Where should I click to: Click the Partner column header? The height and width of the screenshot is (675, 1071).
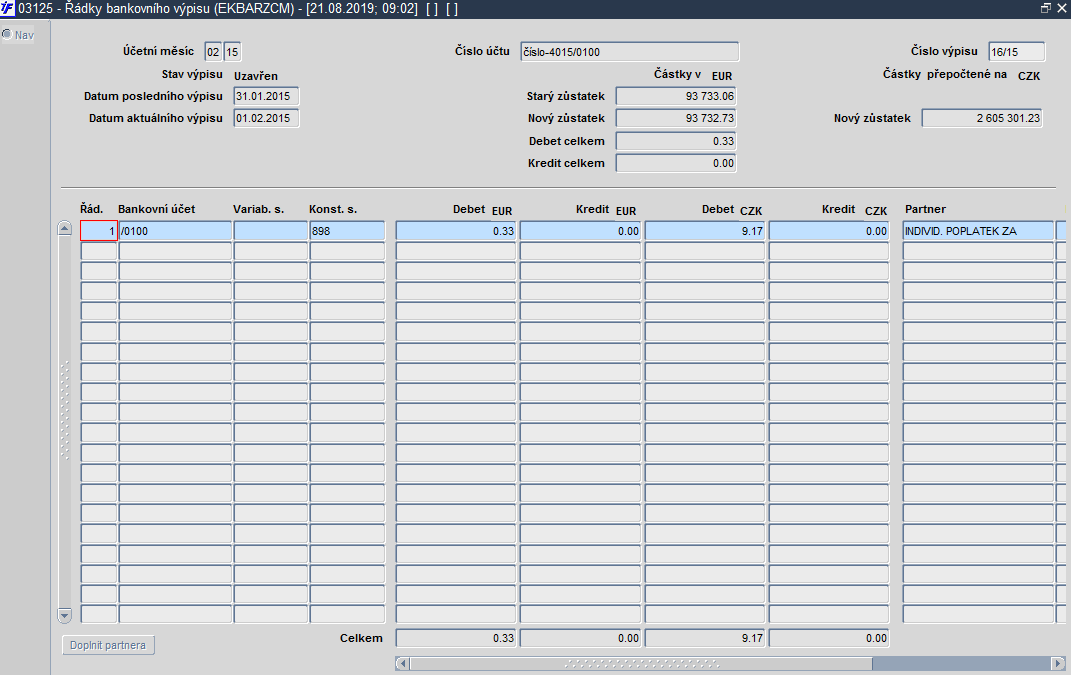click(x=926, y=209)
